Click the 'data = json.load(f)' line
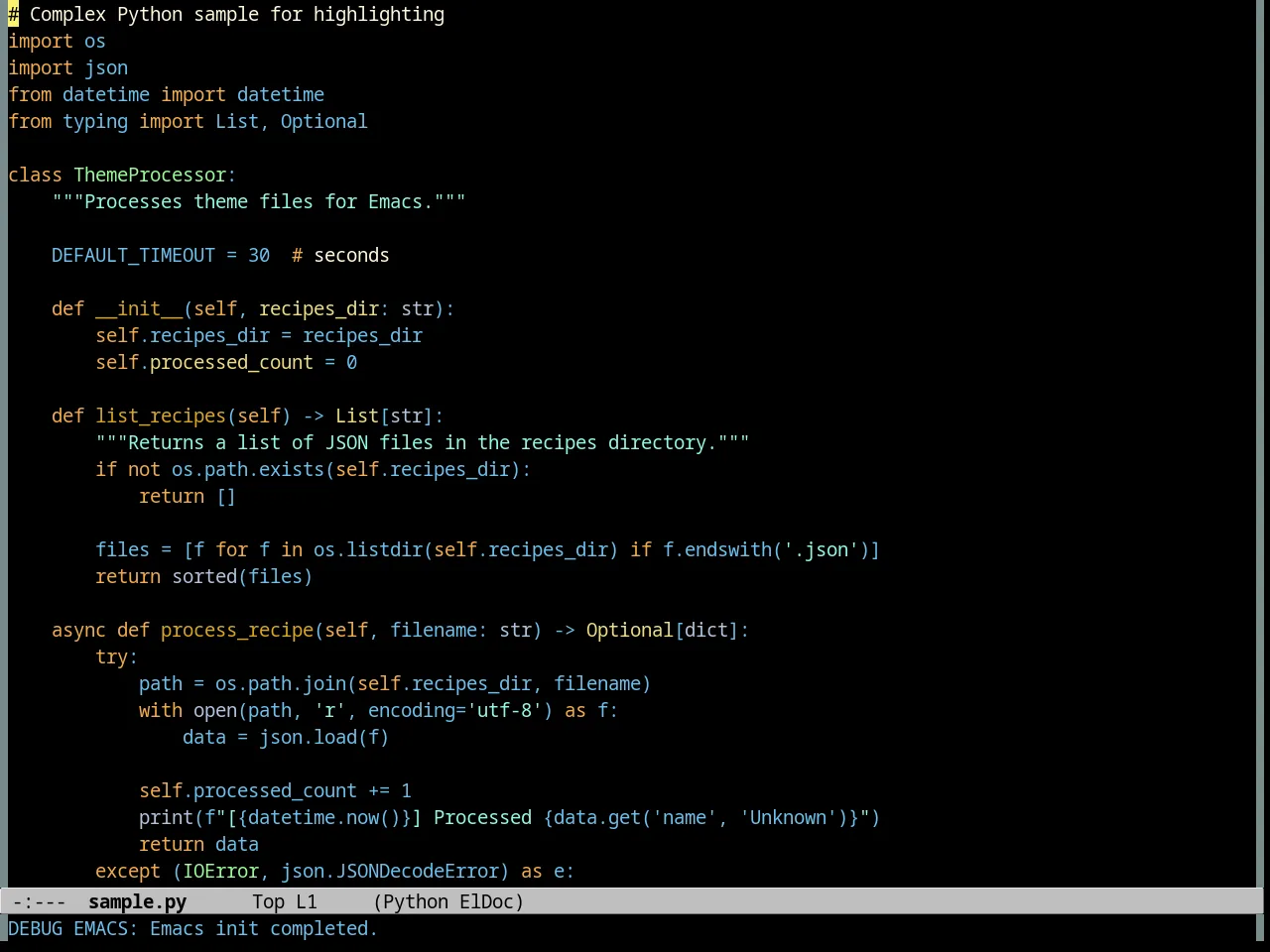This screenshot has height=952, width=1270. click(286, 737)
